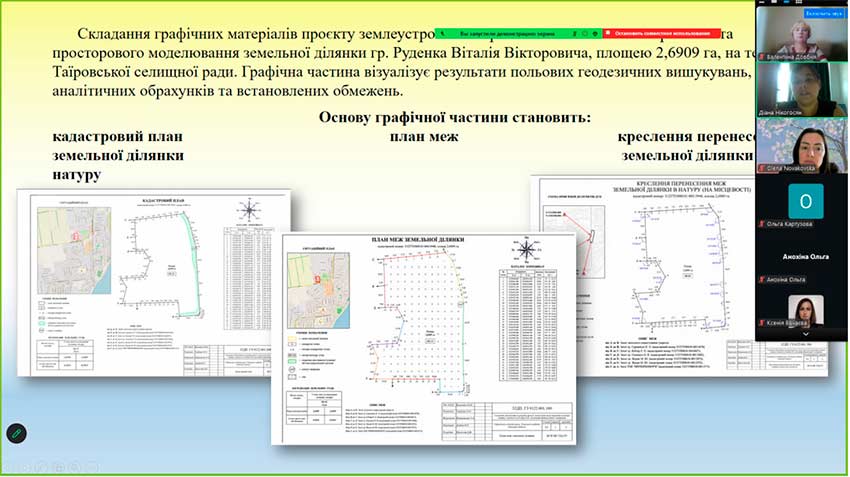The width and height of the screenshot is (850, 477).
Task: Select Діана Нікогосян's video tile
Action: point(801,89)
